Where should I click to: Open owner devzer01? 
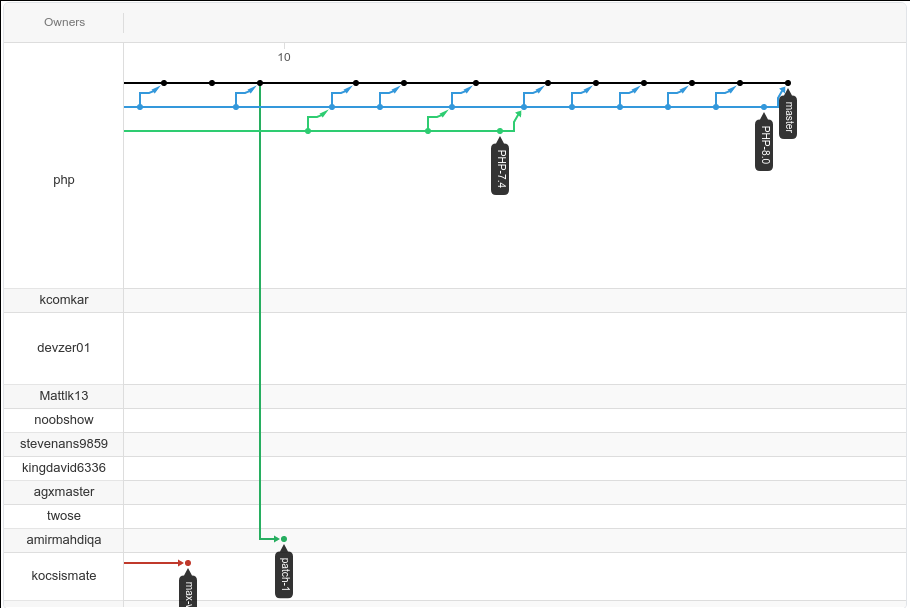(x=64, y=348)
